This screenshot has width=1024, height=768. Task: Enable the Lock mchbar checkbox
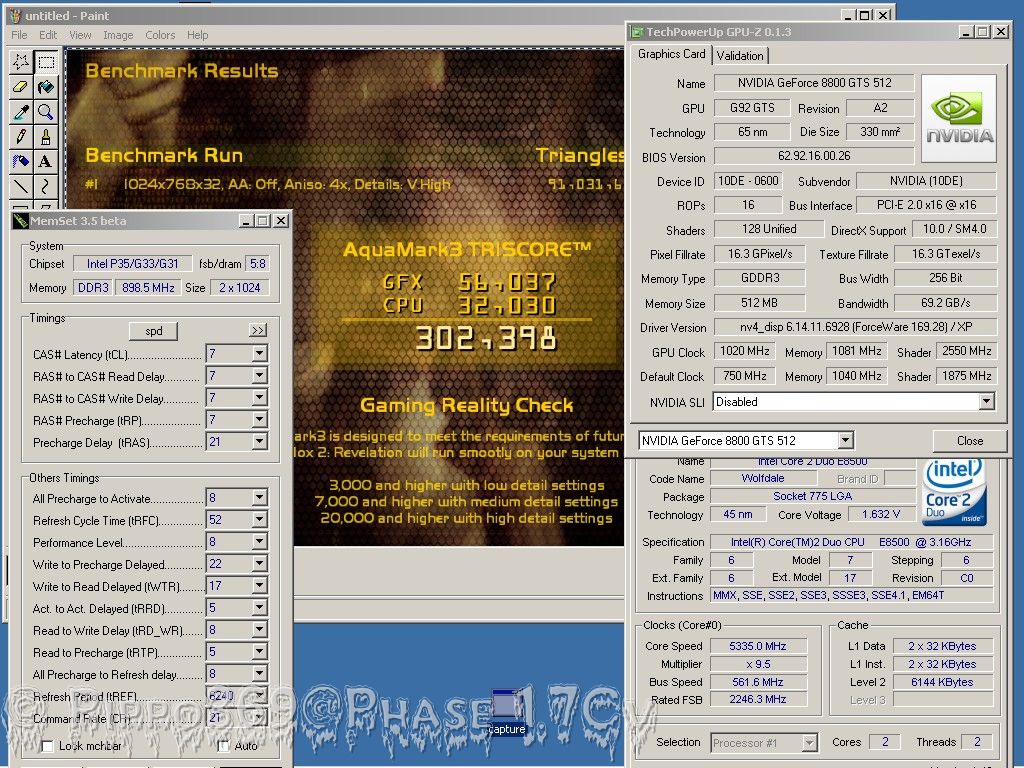click(x=47, y=746)
